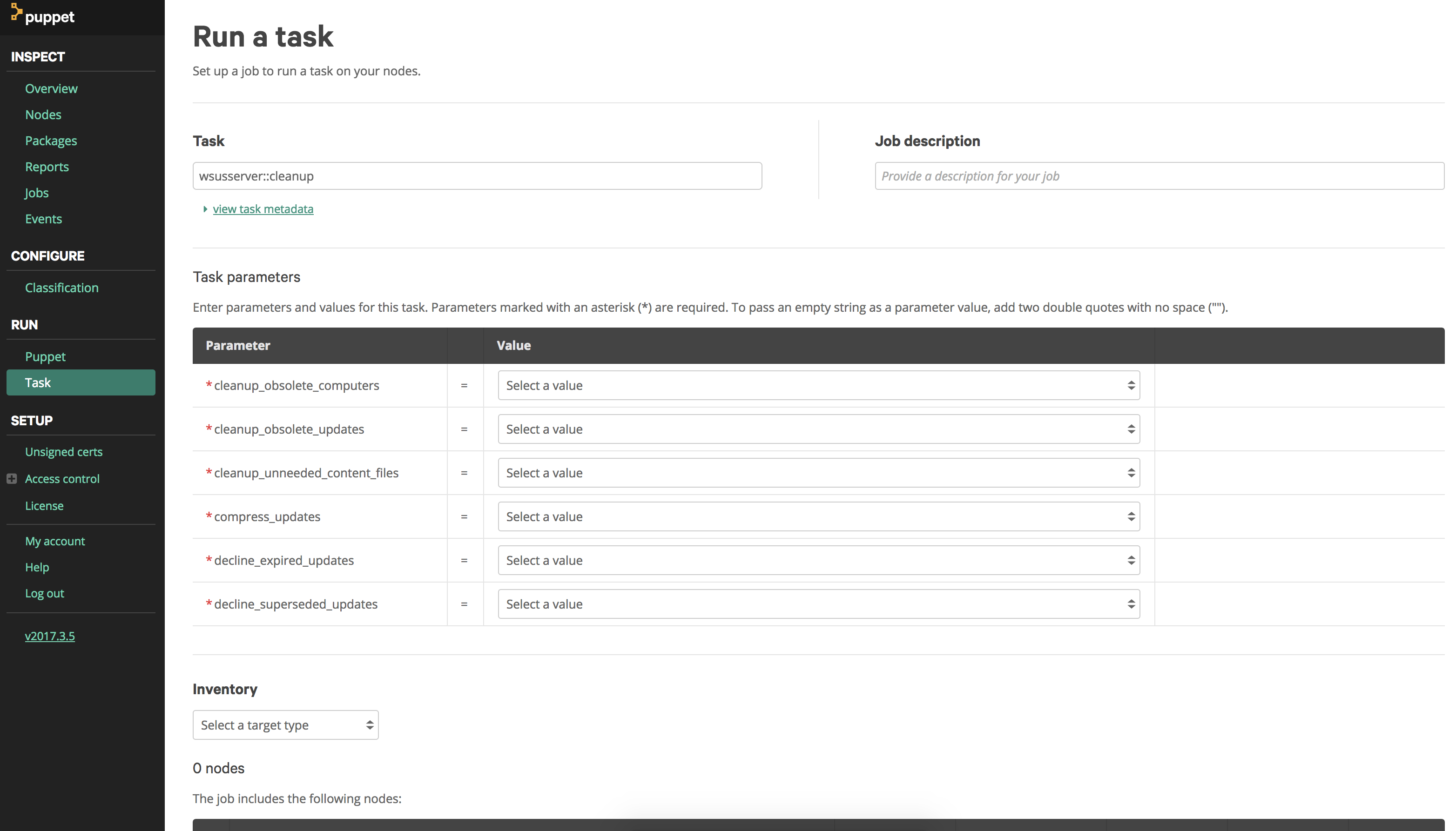The height and width of the screenshot is (831, 1456).
Task: Open the decline_superseded_updates value dropdown
Action: point(818,603)
